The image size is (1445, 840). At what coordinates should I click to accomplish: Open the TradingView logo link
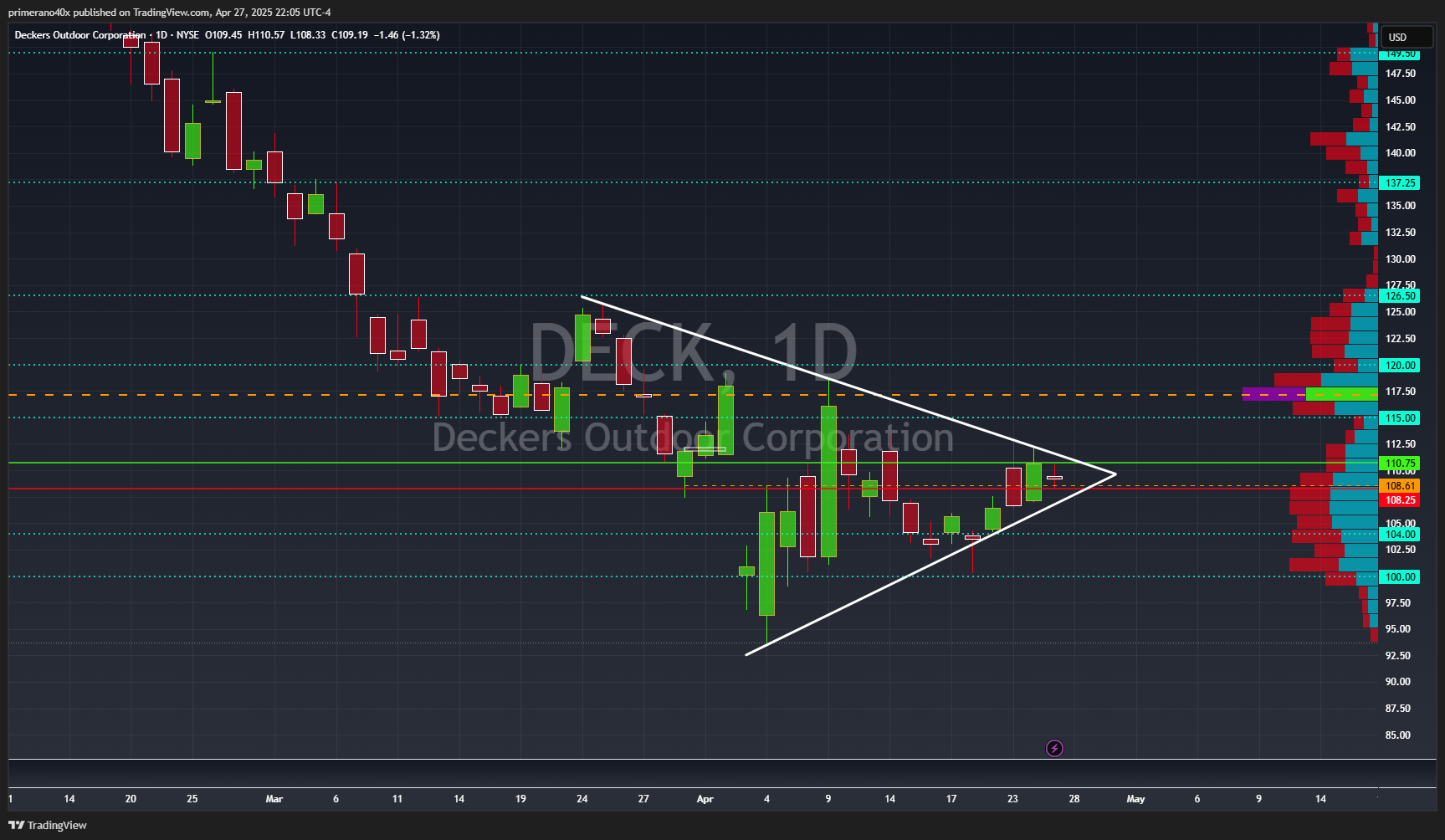pyautogui.click(x=48, y=825)
